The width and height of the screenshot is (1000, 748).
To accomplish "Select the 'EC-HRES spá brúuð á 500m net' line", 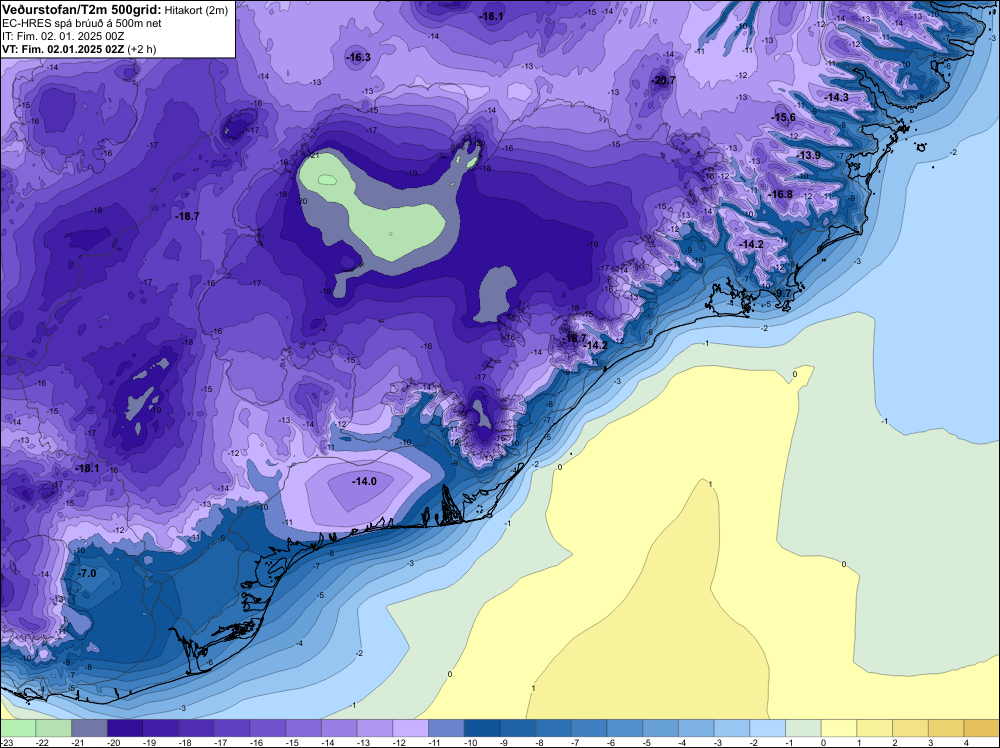I will 82,23.
